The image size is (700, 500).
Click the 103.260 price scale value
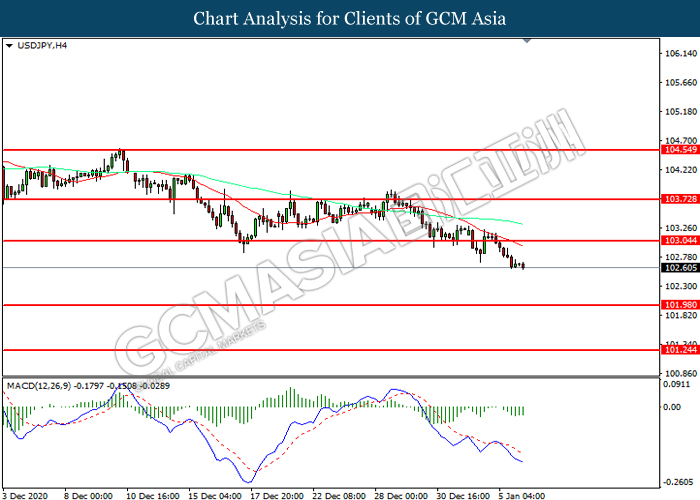pos(681,228)
